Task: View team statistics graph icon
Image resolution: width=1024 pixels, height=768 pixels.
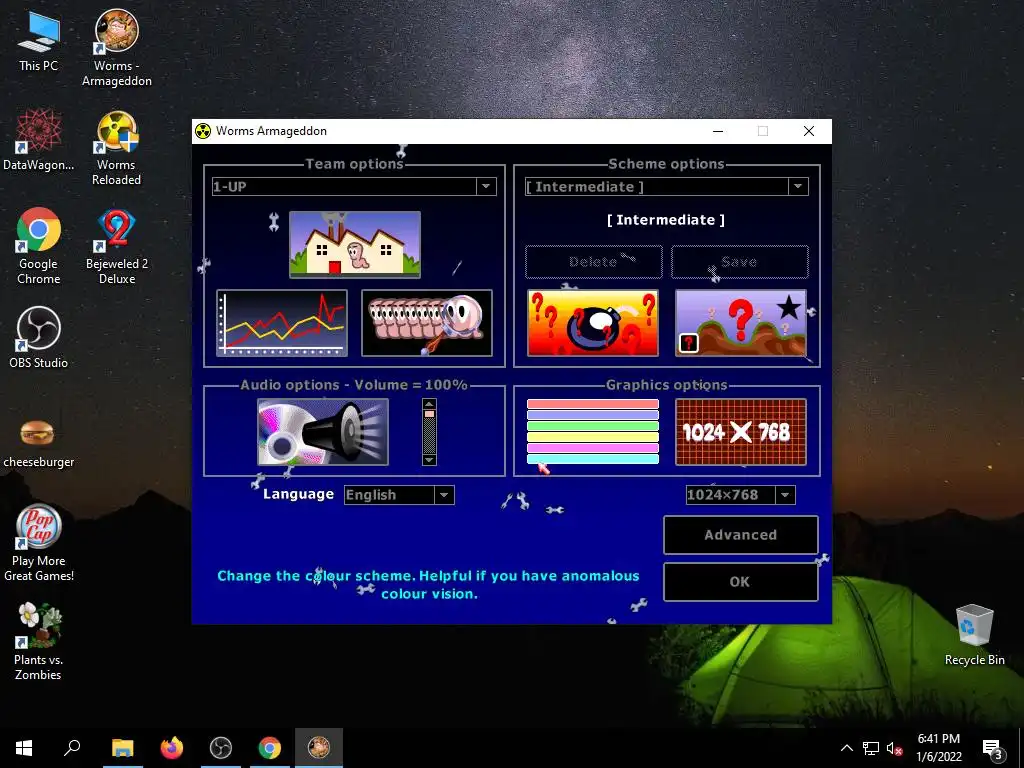Action: point(281,323)
